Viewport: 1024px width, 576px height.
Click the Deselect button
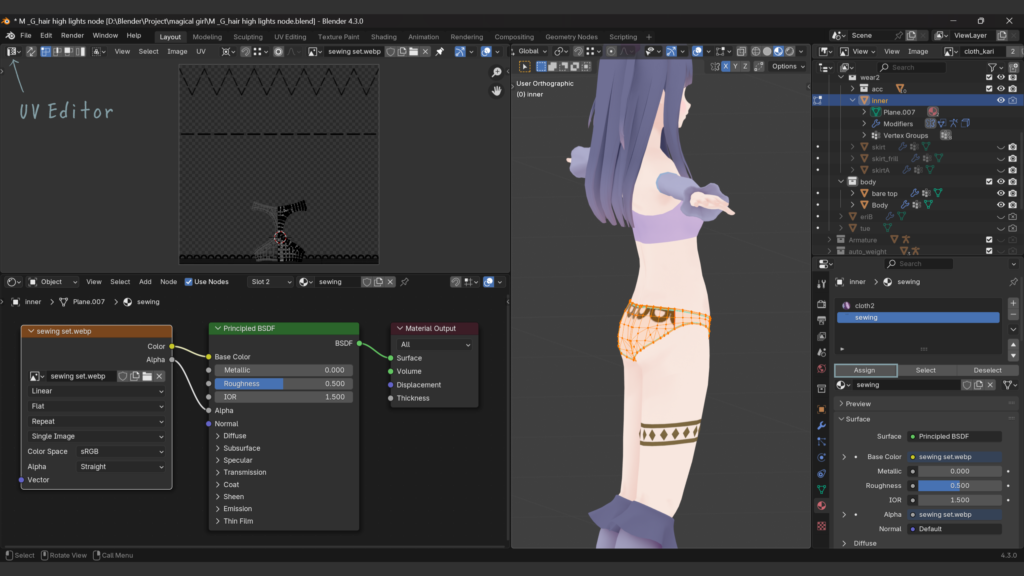click(988, 370)
